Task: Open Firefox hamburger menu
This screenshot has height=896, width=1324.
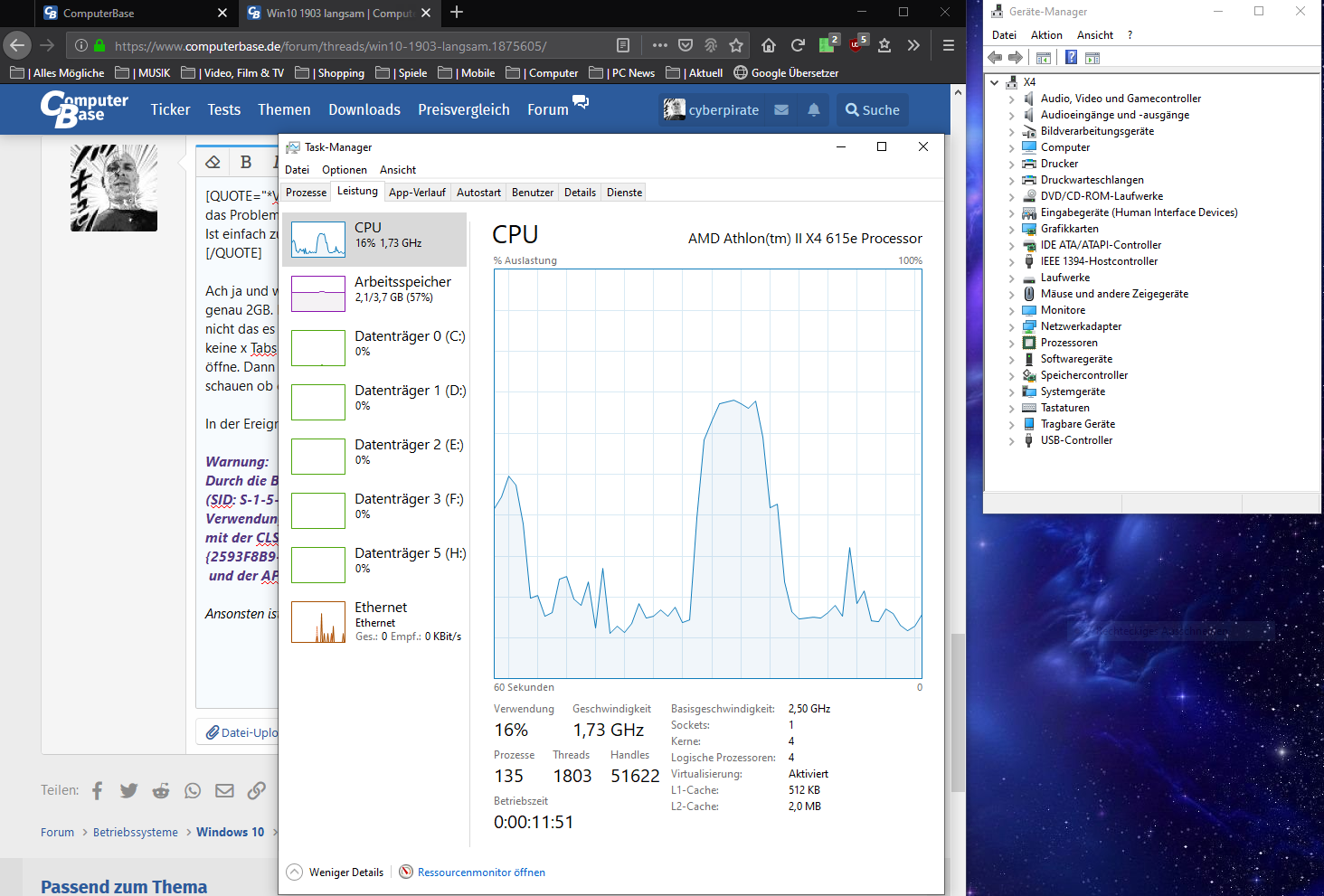Action: (x=949, y=45)
